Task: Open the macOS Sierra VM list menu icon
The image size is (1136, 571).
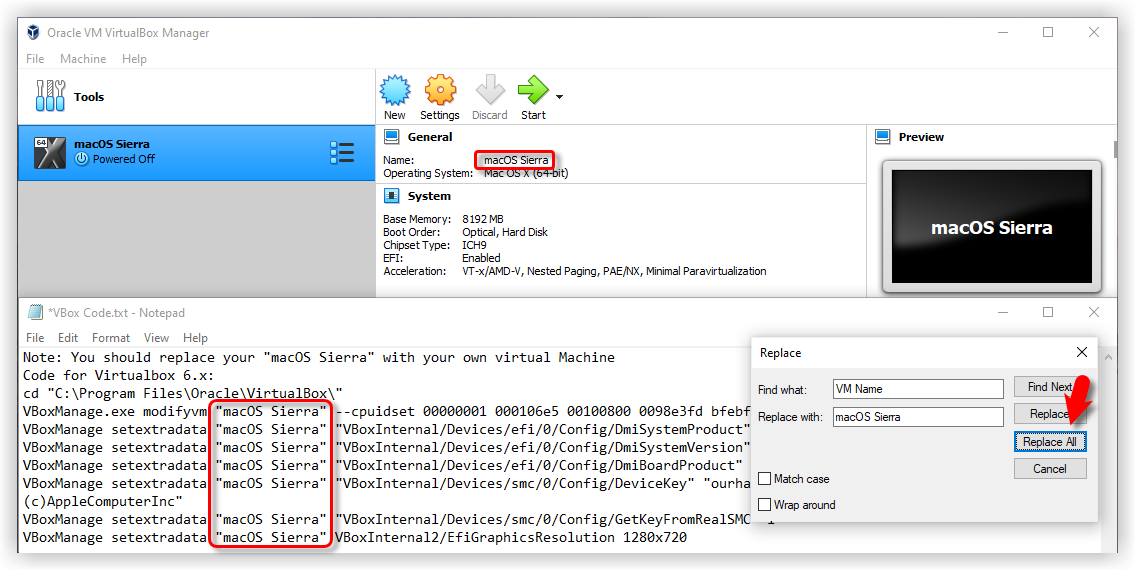Action: [x=342, y=153]
